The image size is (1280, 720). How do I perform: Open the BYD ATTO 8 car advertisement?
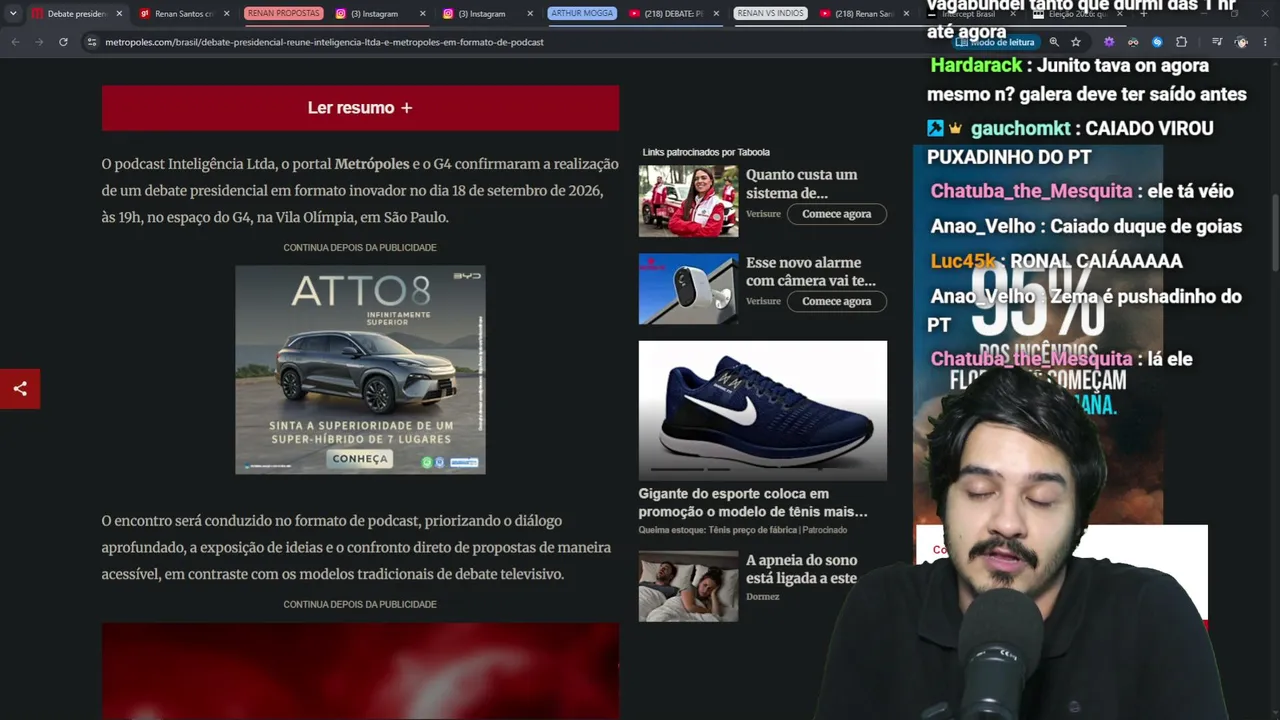[x=360, y=369]
